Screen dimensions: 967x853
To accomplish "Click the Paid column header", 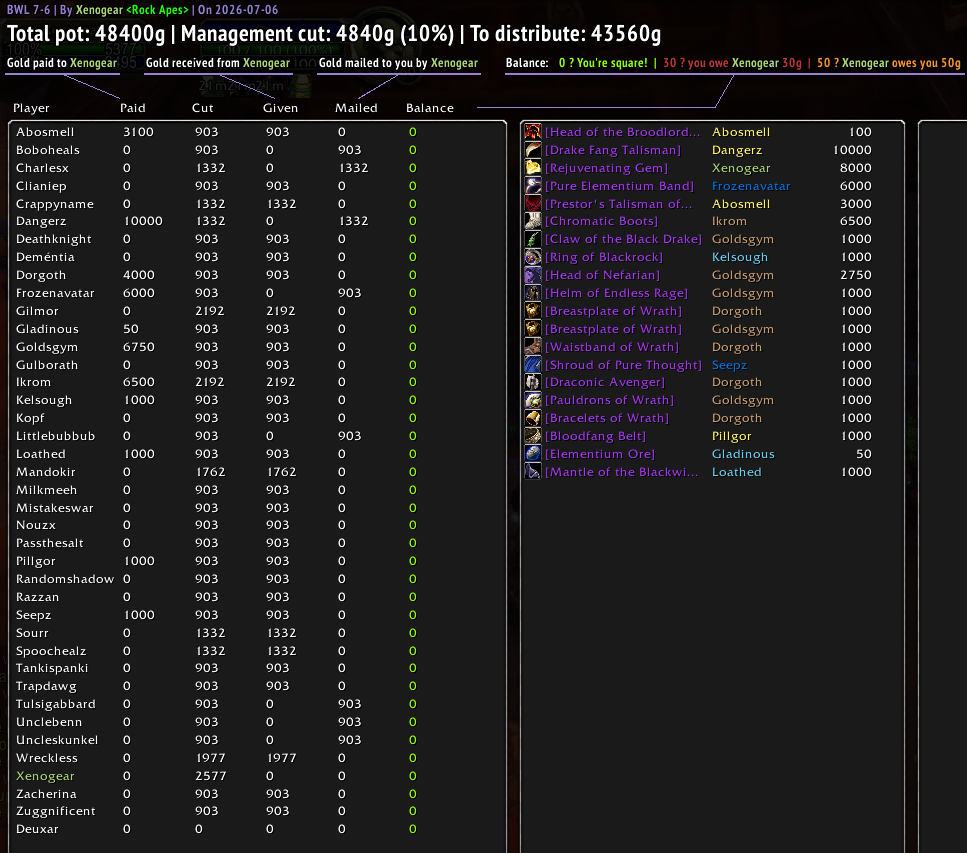I will (x=133, y=108).
